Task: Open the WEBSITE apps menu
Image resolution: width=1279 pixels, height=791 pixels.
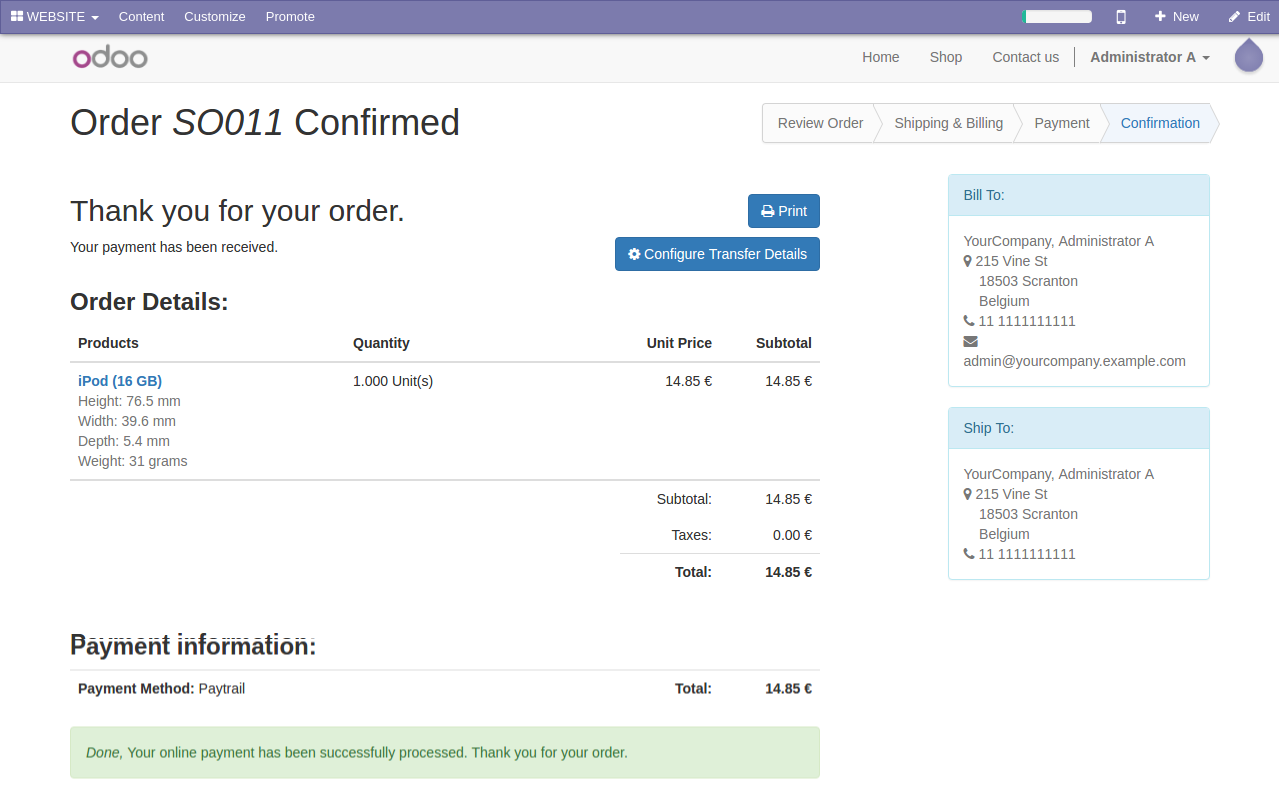Action: point(55,16)
